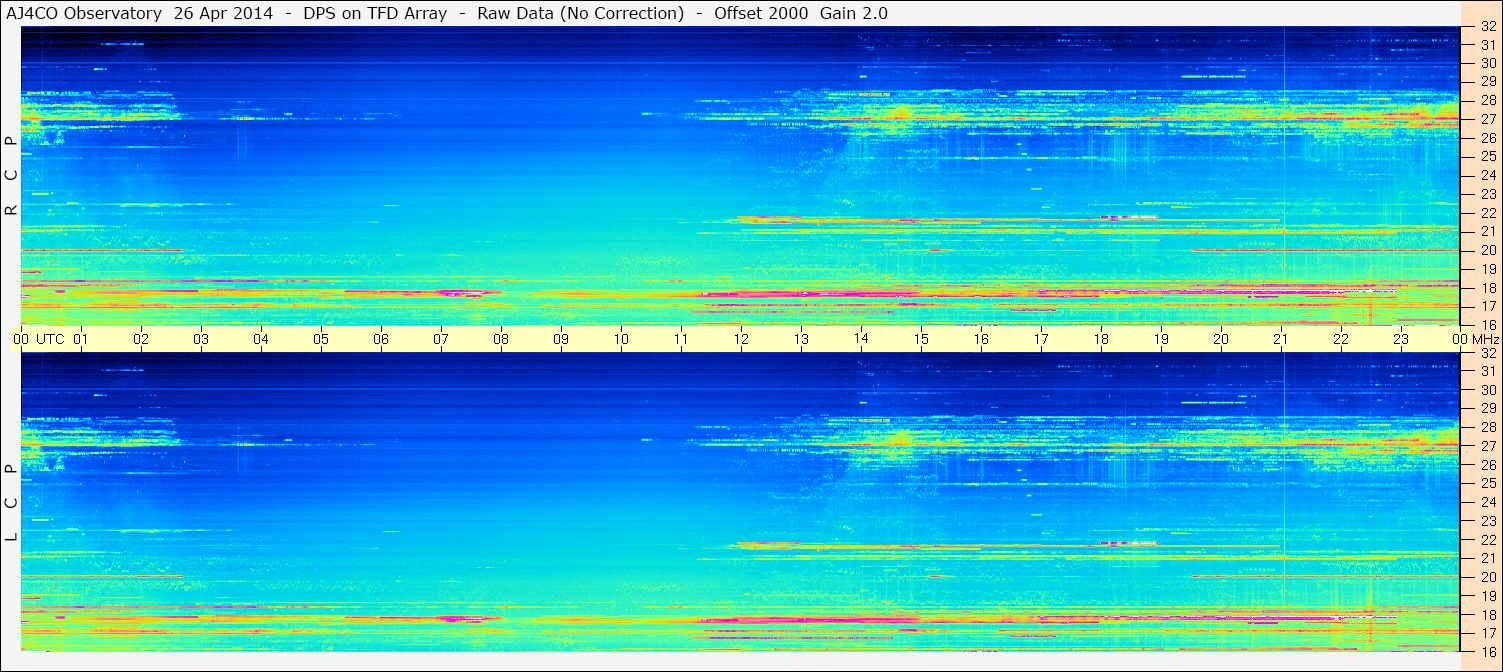
Task: Click the 27 MHz label on the LCP scale
Action: point(1488,445)
